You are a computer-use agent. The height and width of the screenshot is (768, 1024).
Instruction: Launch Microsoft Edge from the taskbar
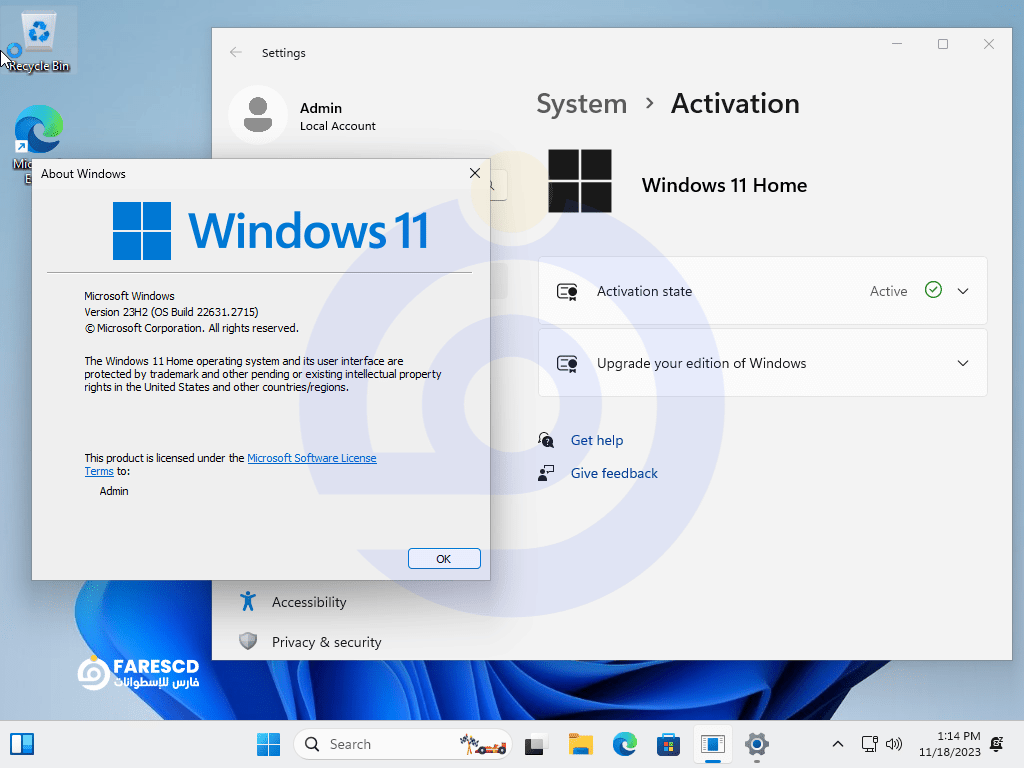(624, 744)
